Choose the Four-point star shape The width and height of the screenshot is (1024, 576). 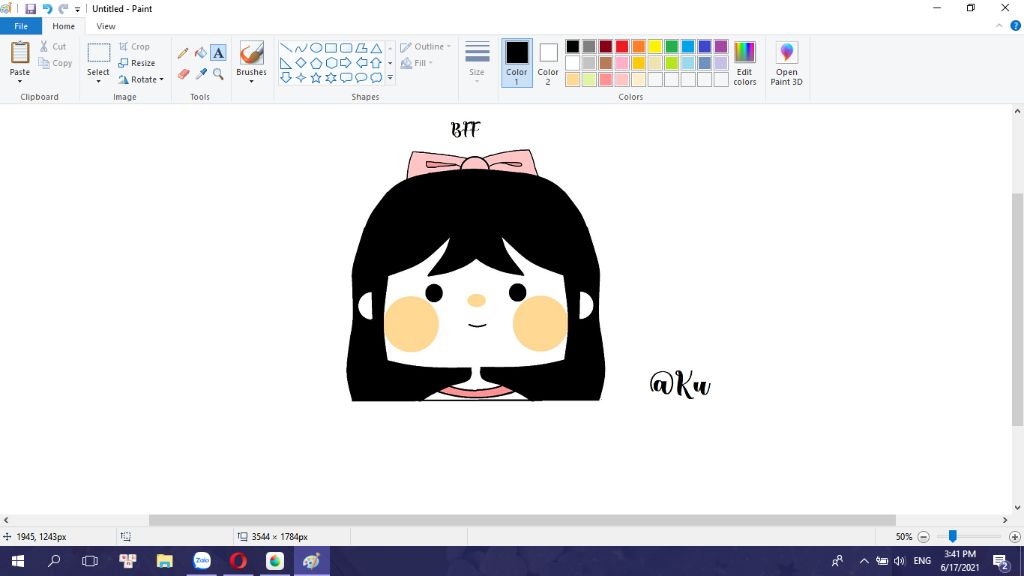300,78
